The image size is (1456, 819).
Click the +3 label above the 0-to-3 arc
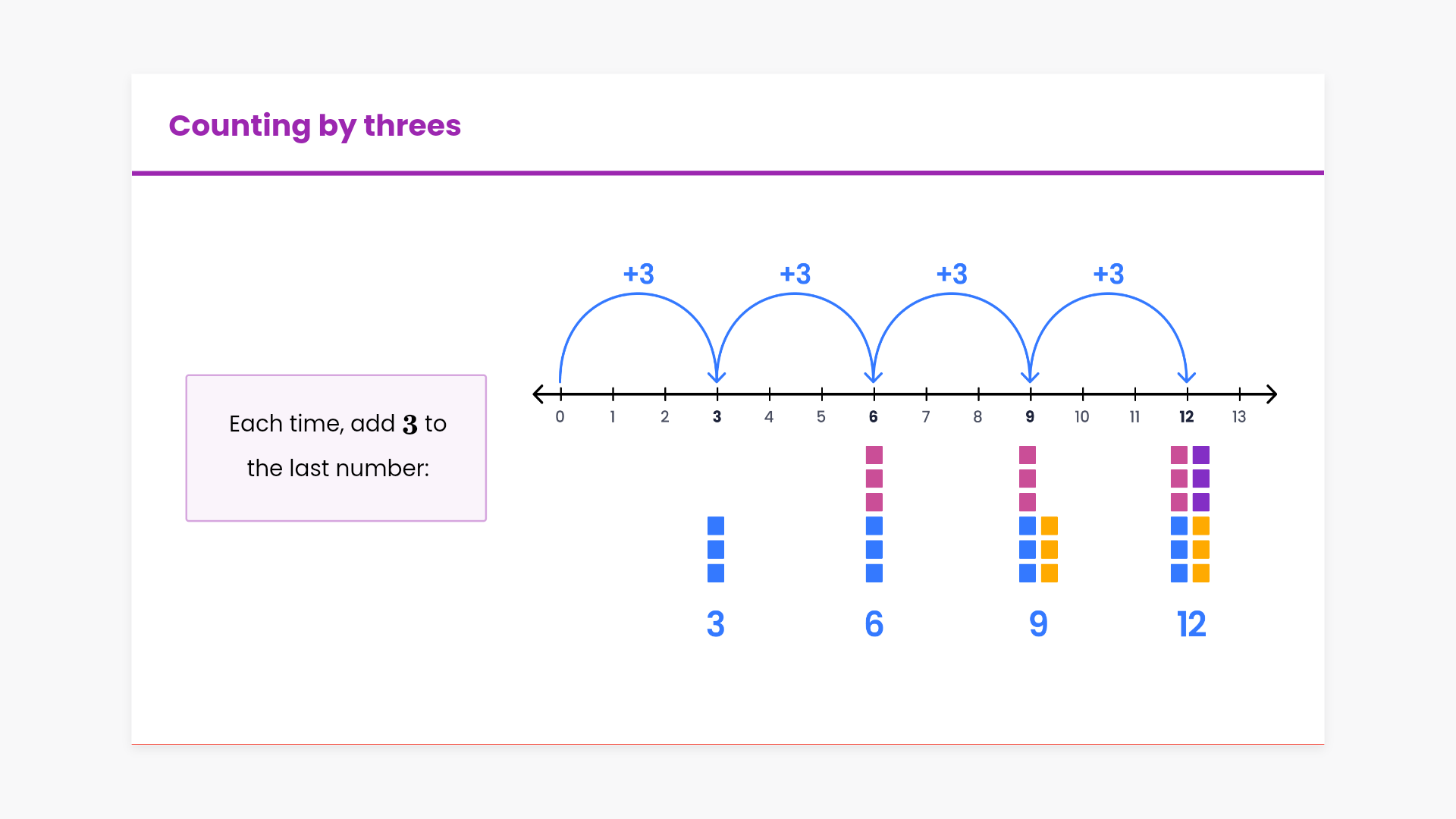click(x=639, y=275)
